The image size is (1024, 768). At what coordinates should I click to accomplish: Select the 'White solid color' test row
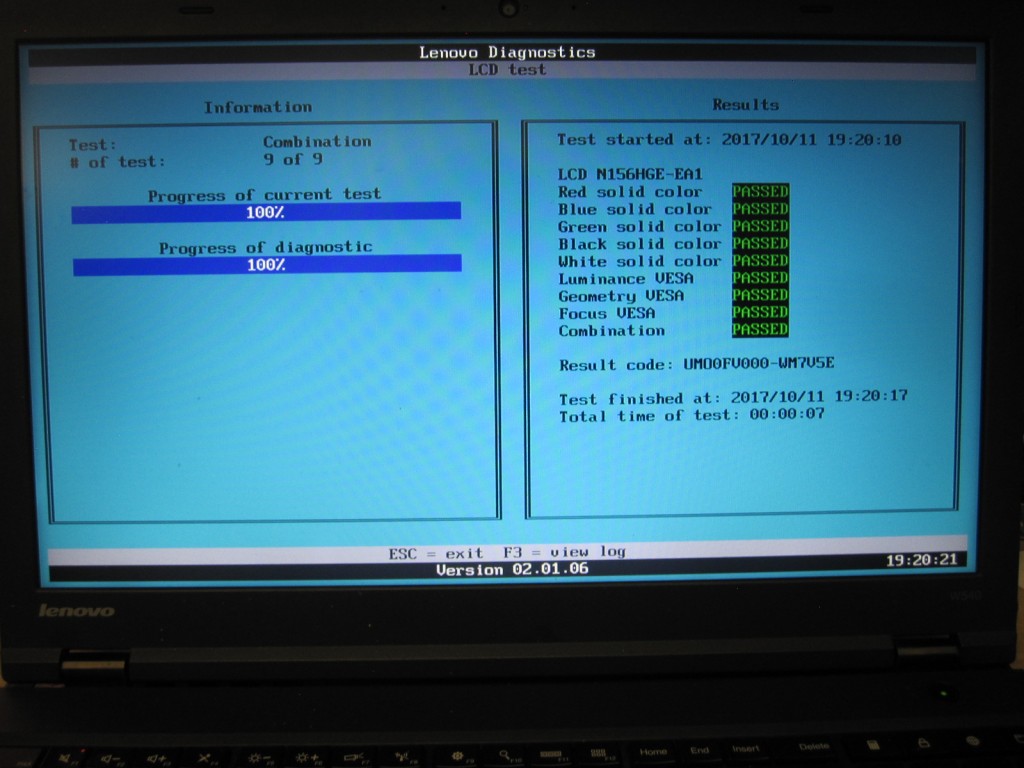(673, 261)
